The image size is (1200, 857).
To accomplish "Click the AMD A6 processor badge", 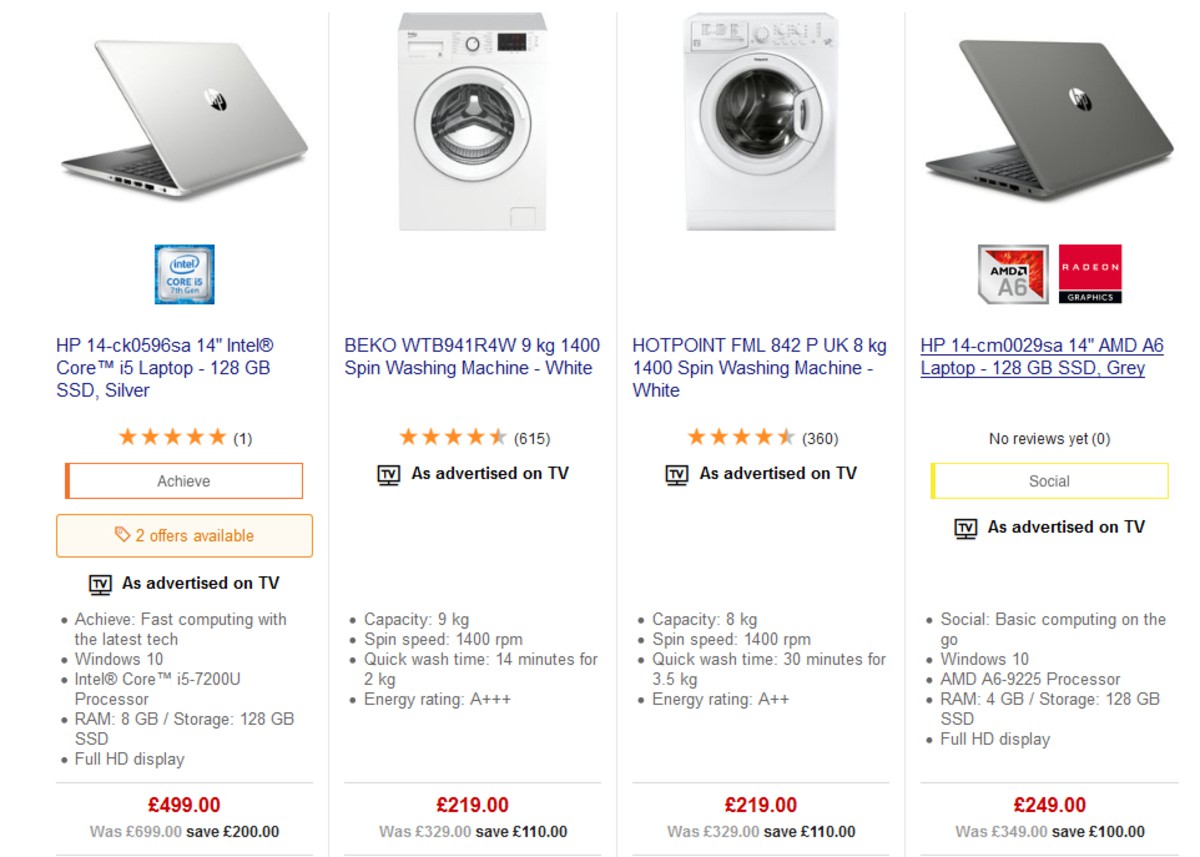I will click(1014, 274).
